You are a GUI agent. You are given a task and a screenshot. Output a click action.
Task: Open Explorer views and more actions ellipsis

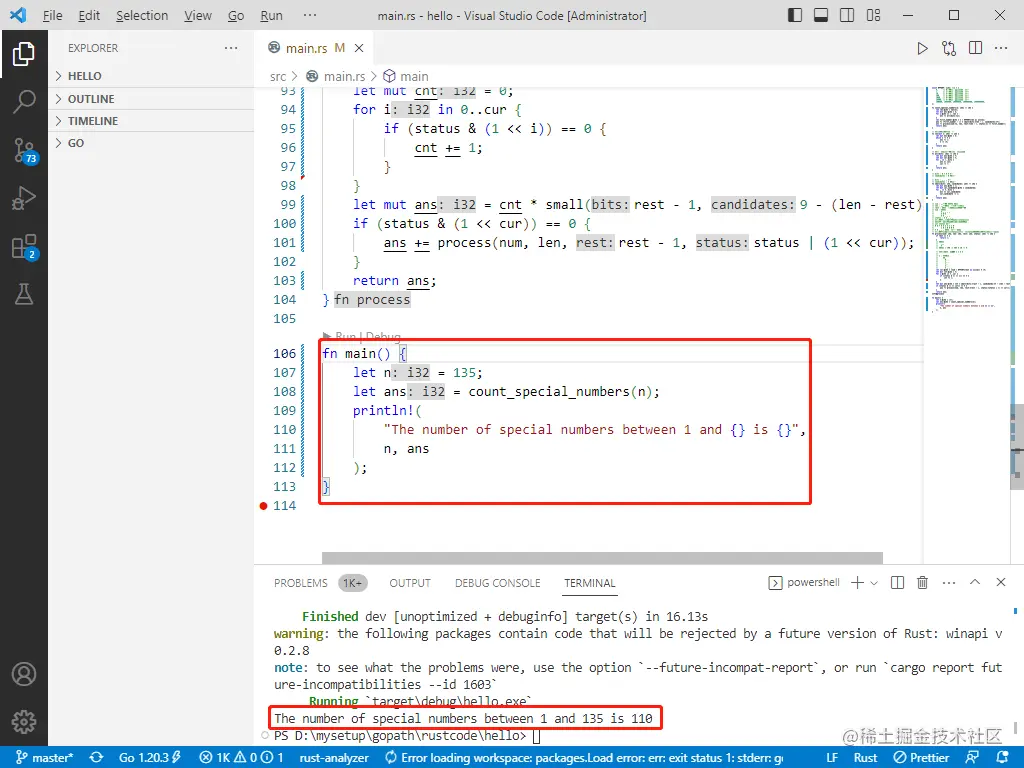(231, 48)
